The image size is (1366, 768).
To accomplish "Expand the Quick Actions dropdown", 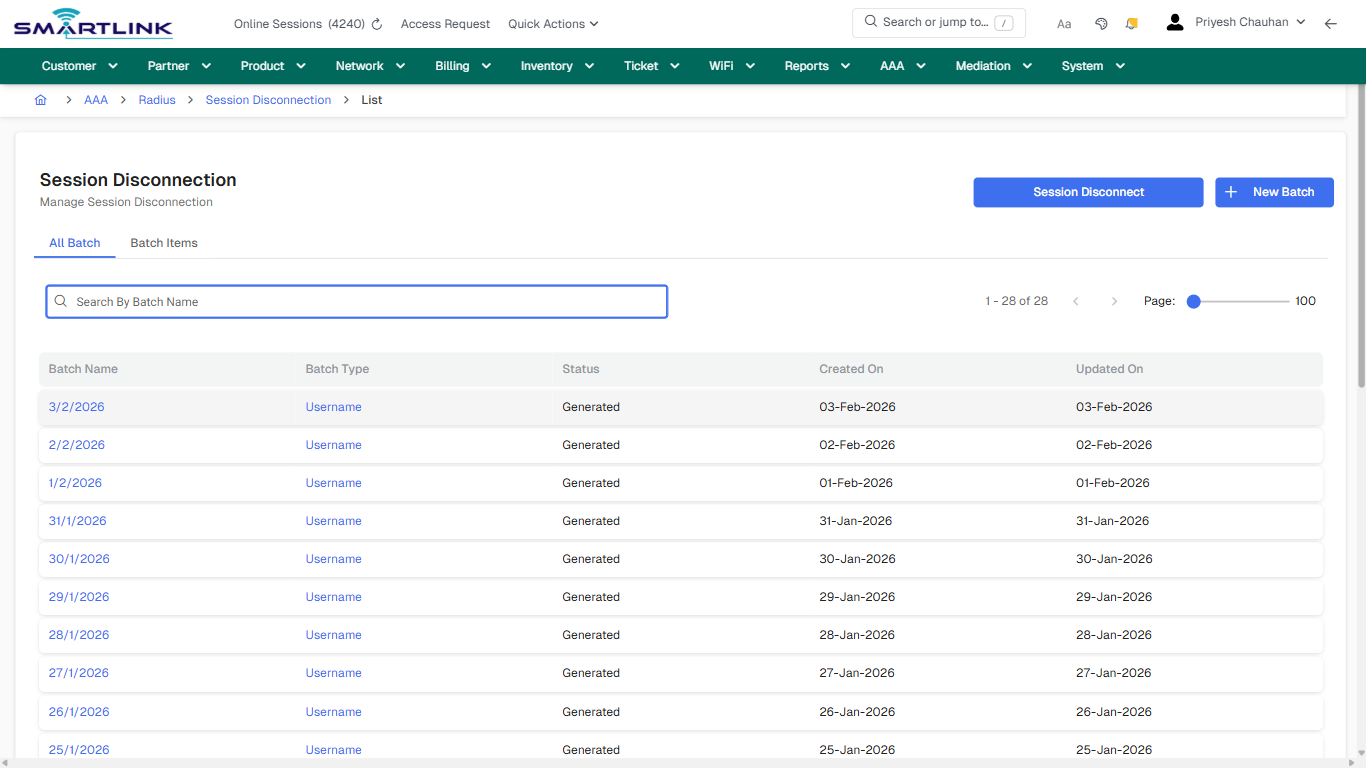I will coord(553,23).
